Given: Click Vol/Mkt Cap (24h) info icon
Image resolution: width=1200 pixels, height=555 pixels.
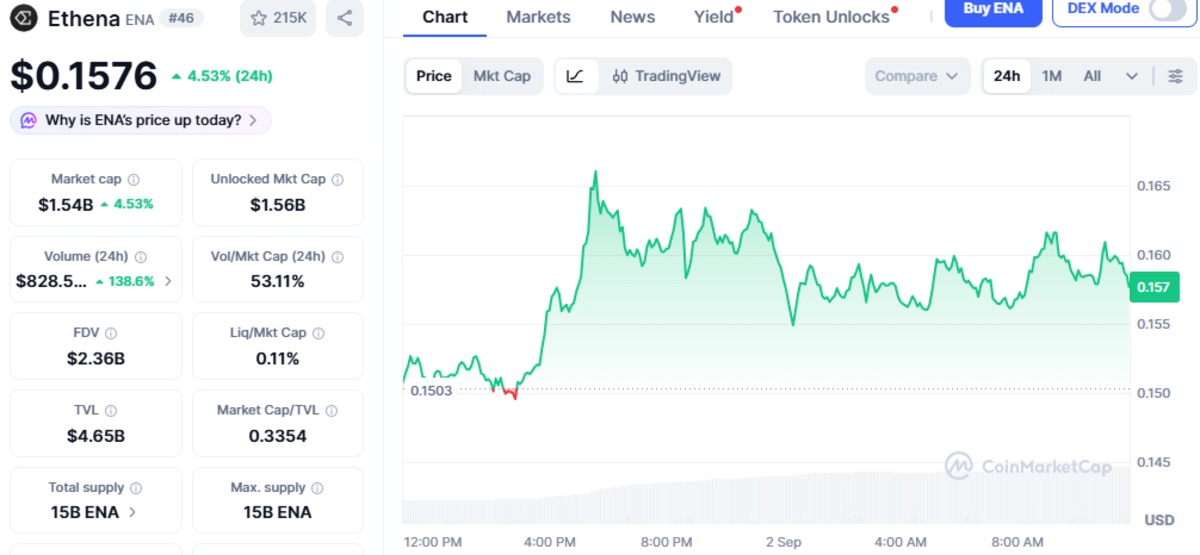Looking at the screenshot, I should coord(338,257).
